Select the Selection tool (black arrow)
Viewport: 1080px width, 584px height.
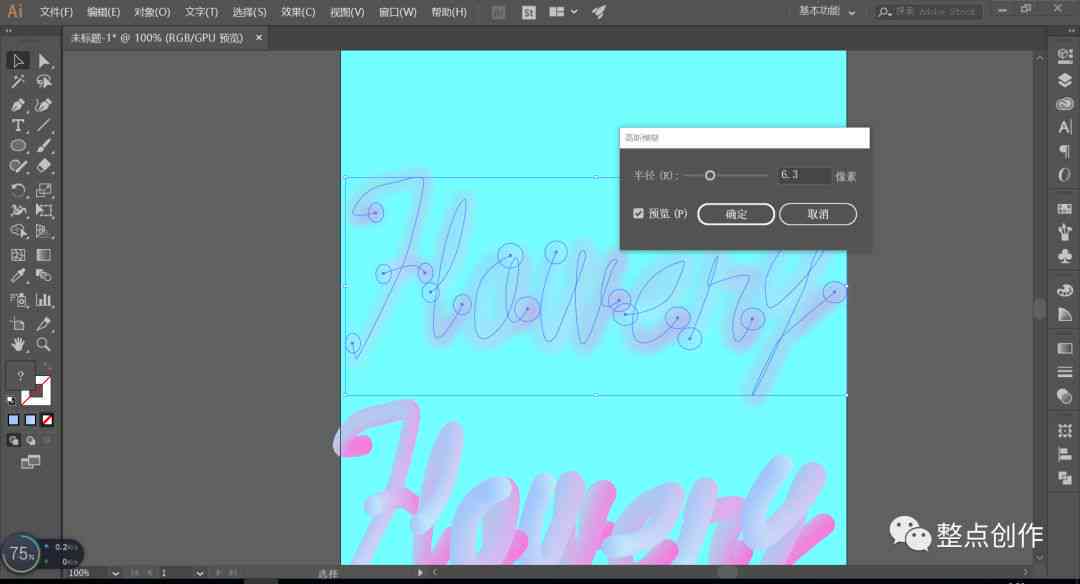(18, 61)
